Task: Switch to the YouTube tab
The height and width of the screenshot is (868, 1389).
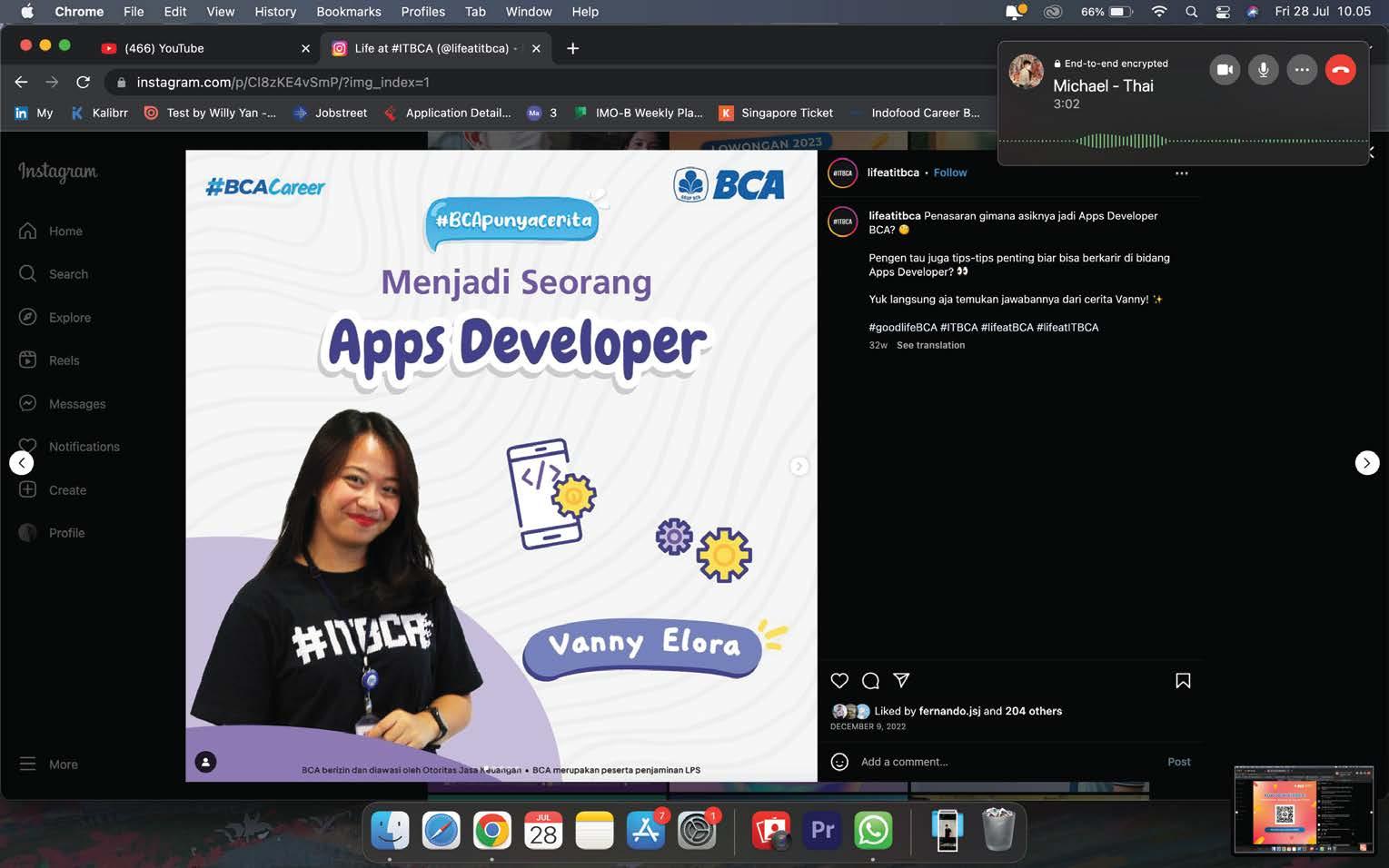Action: pyautogui.click(x=203, y=48)
